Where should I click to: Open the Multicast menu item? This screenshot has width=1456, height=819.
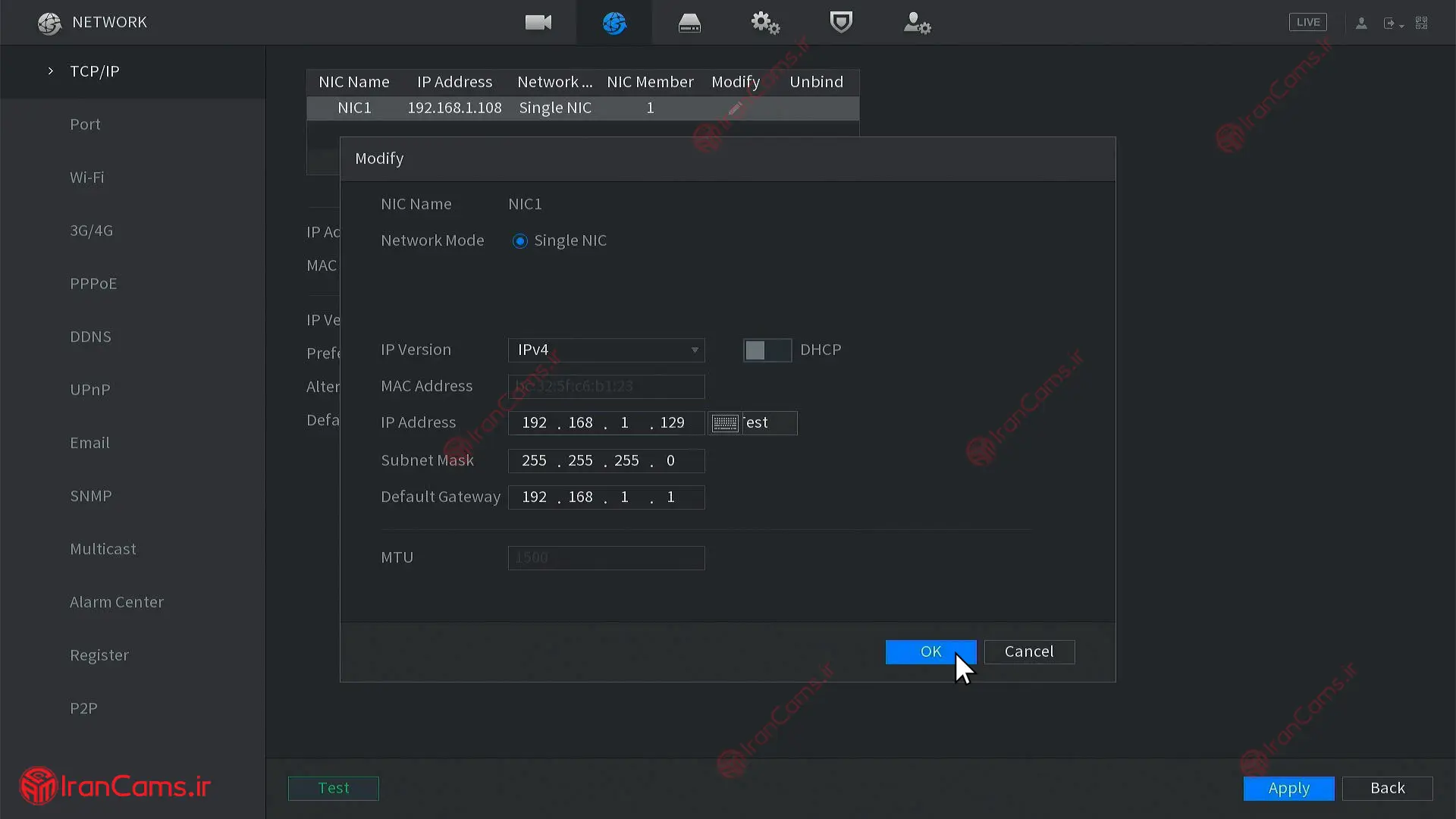click(x=102, y=549)
